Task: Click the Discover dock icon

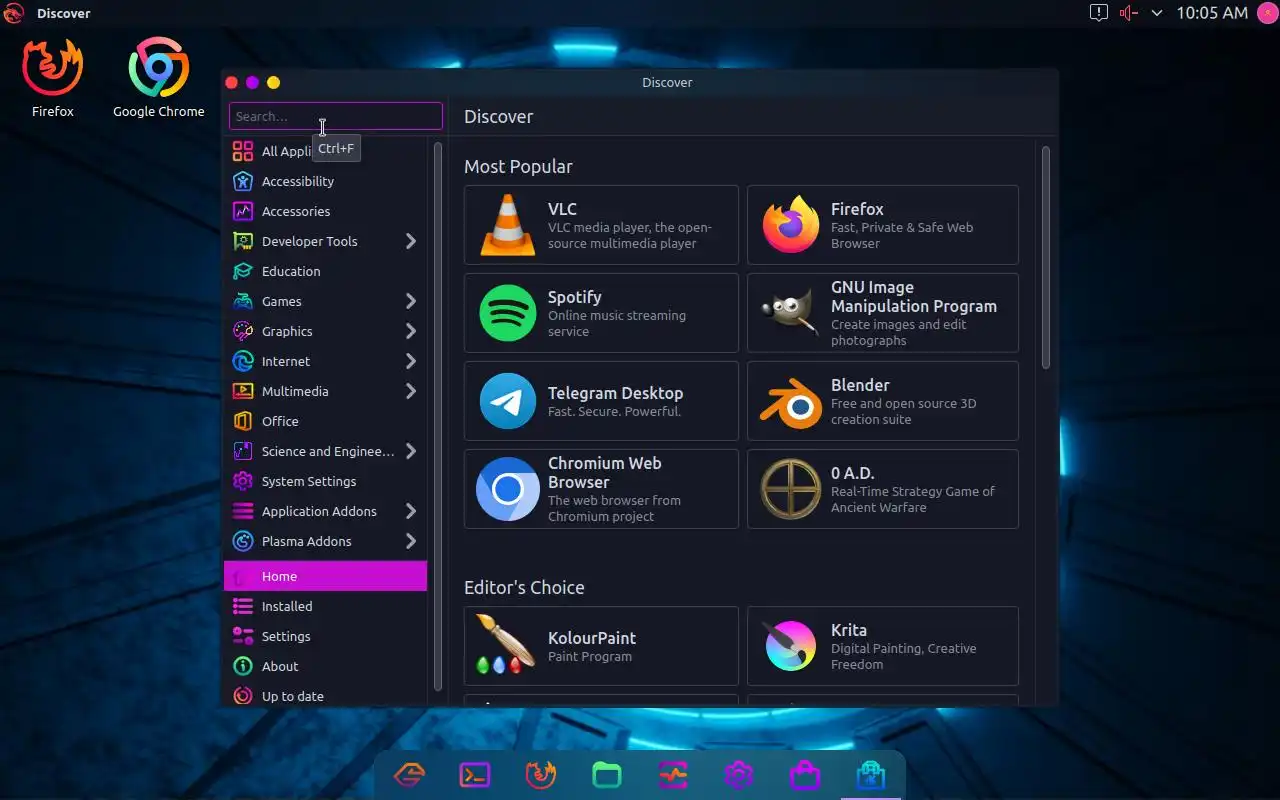Action: (x=871, y=775)
